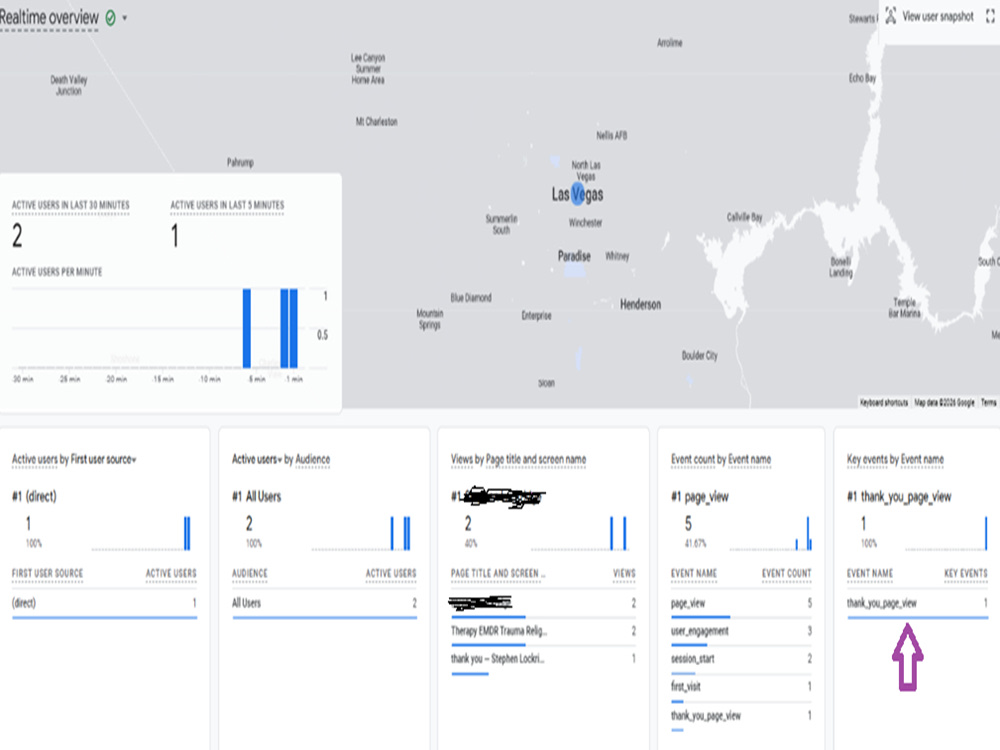The image size is (1000, 750).
Task: Click the Boulder City label on the map
Action: [x=700, y=356]
